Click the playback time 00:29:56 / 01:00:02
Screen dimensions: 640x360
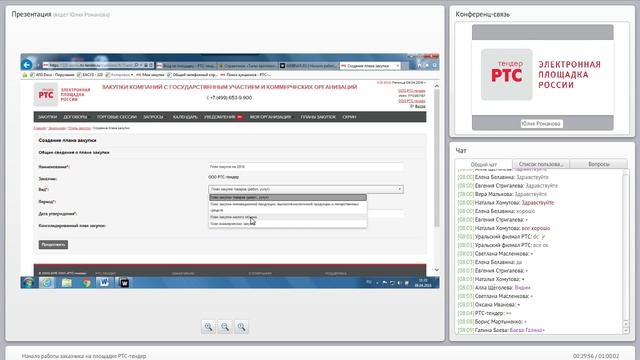point(596,356)
